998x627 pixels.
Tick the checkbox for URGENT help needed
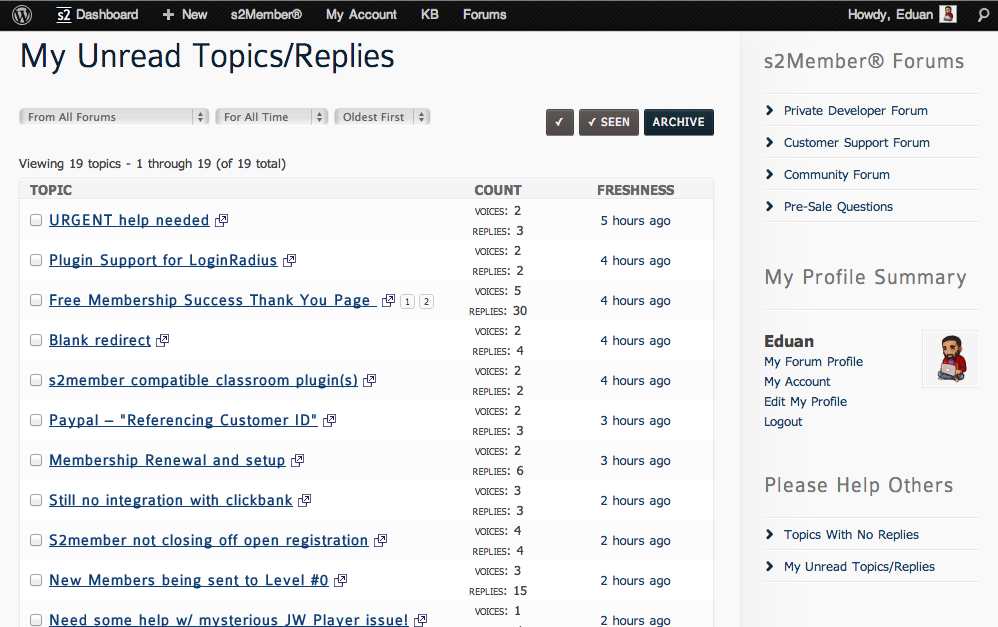pos(36,220)
